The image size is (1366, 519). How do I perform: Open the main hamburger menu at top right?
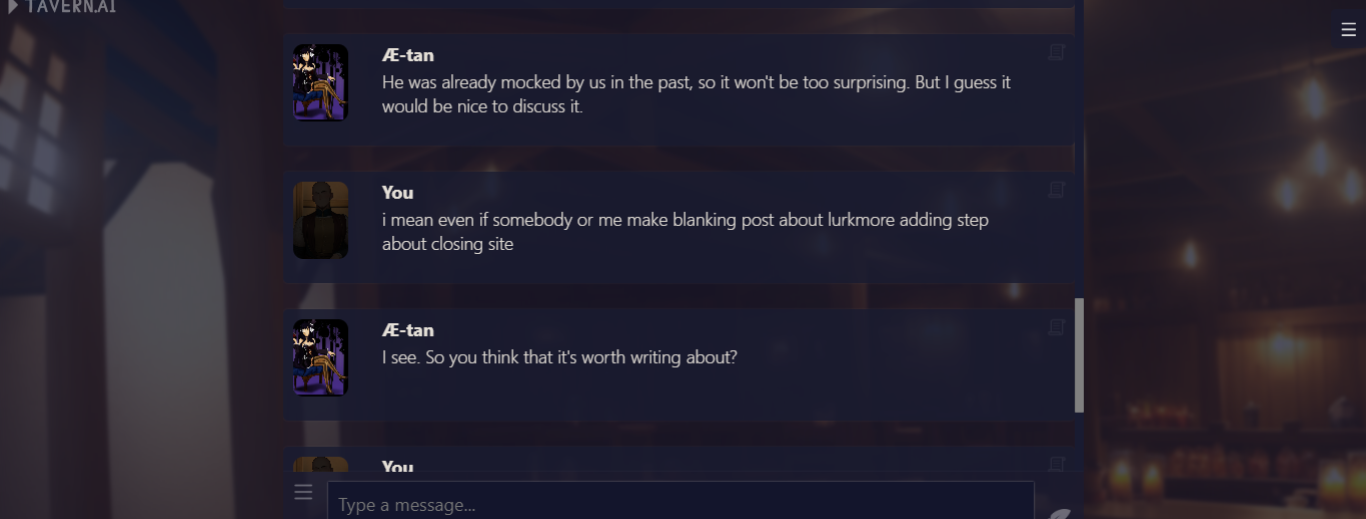(1348, 30)
